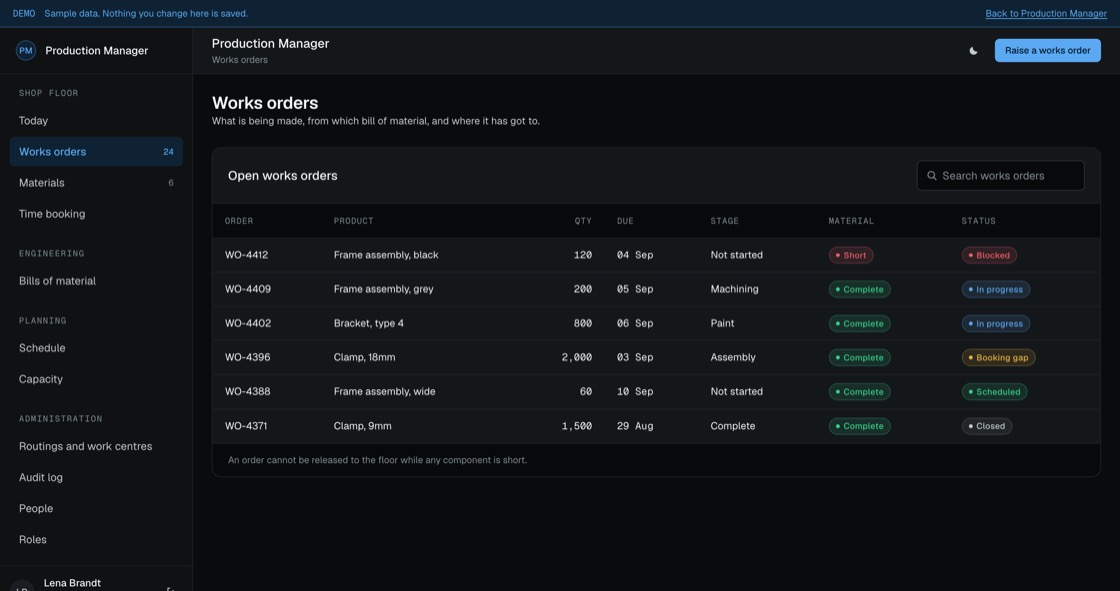Image resolution: width=1120 pixels, height=591 pixels.
Task: Raise a works order
Action: click(x=1047, y=51)
